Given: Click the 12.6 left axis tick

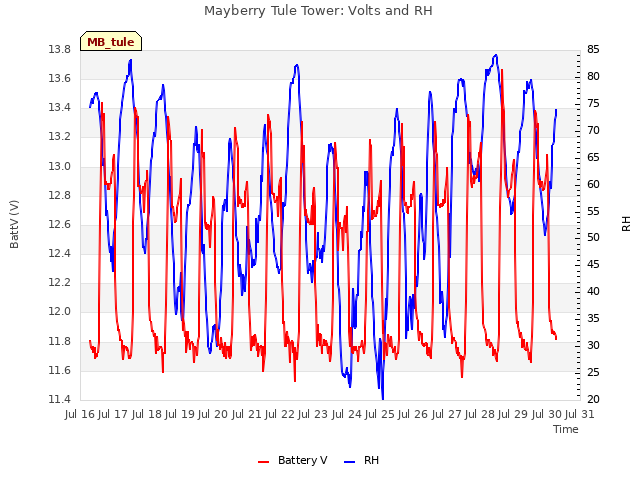Looking at the screenshot, I should [59, 224].
